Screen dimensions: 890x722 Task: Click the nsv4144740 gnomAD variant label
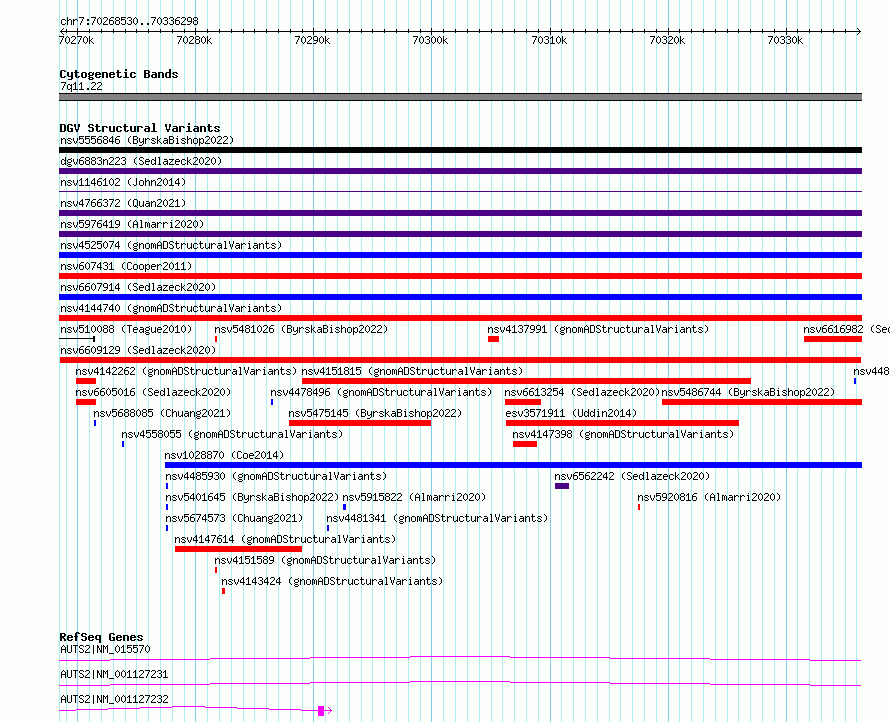click(x=171, y=308)
